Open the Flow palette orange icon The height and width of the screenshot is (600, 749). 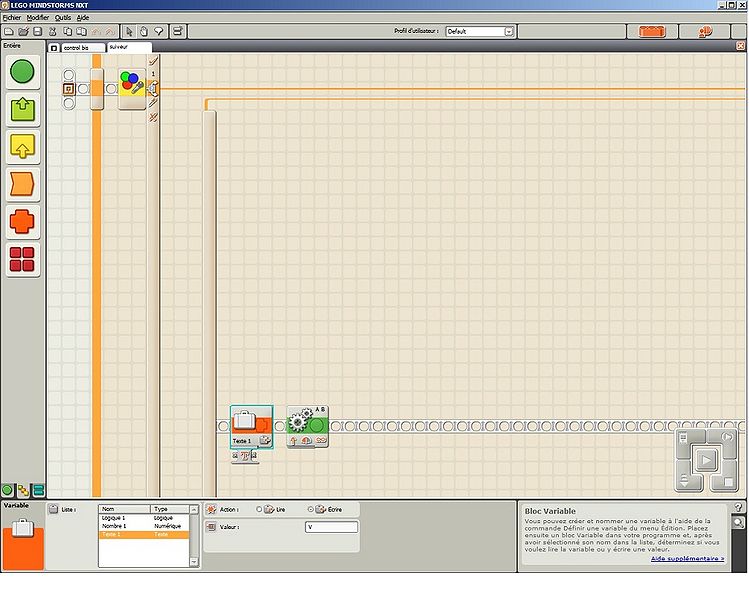click(23, 184)
